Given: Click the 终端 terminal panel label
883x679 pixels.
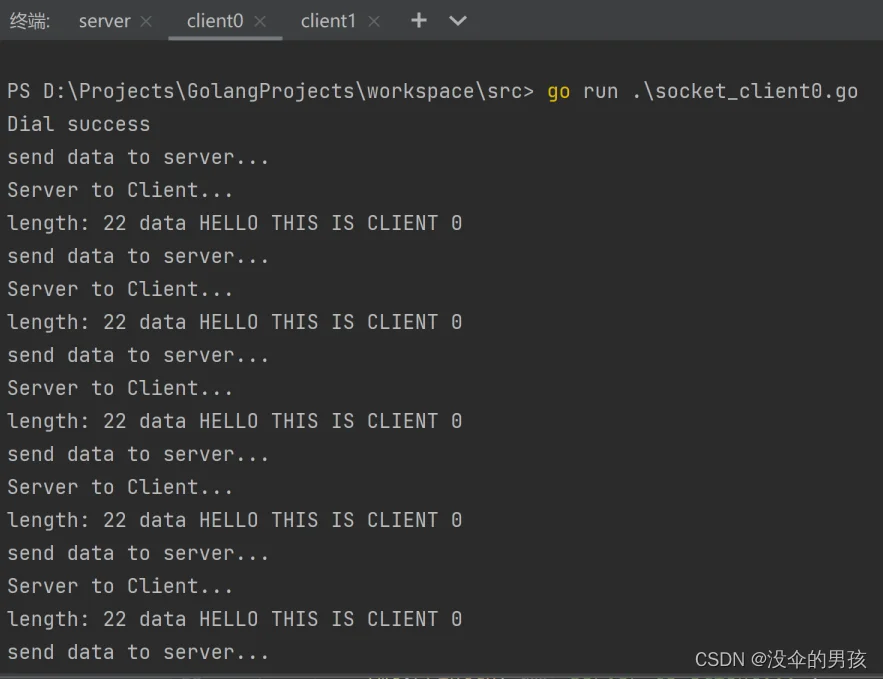Looking at the screenshot, I should point(30,21).
